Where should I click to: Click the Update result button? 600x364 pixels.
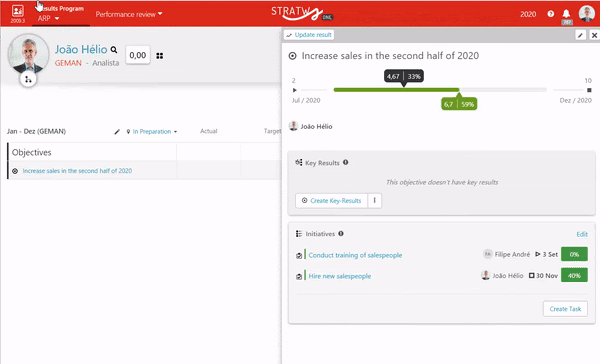309,35
